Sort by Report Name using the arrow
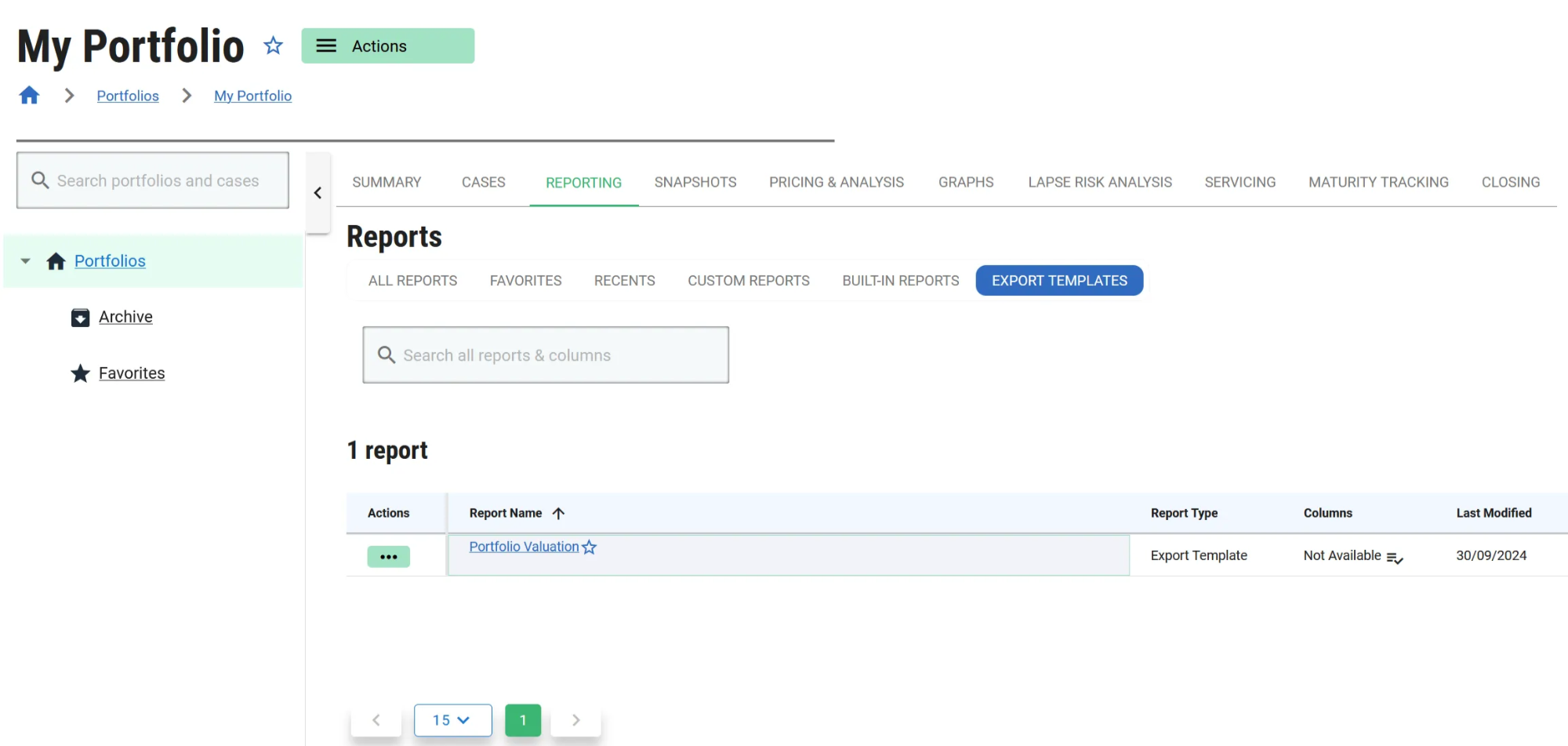 558,513
